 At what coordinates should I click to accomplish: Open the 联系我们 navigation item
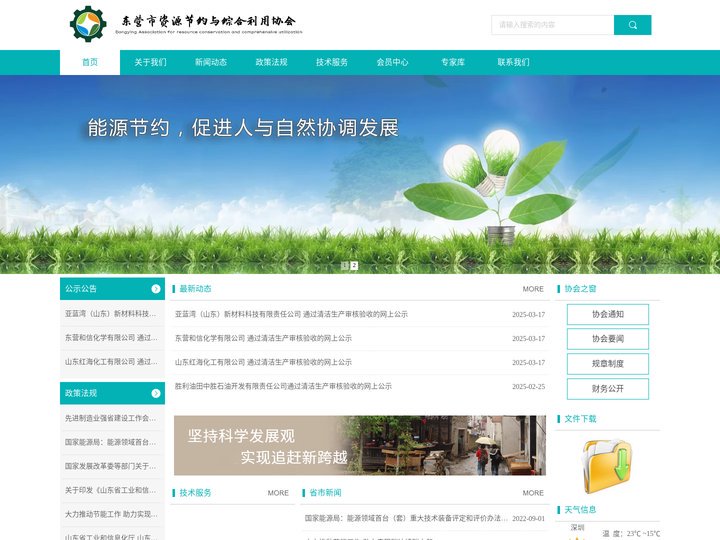pyautogui.click(x=513, y=62)
